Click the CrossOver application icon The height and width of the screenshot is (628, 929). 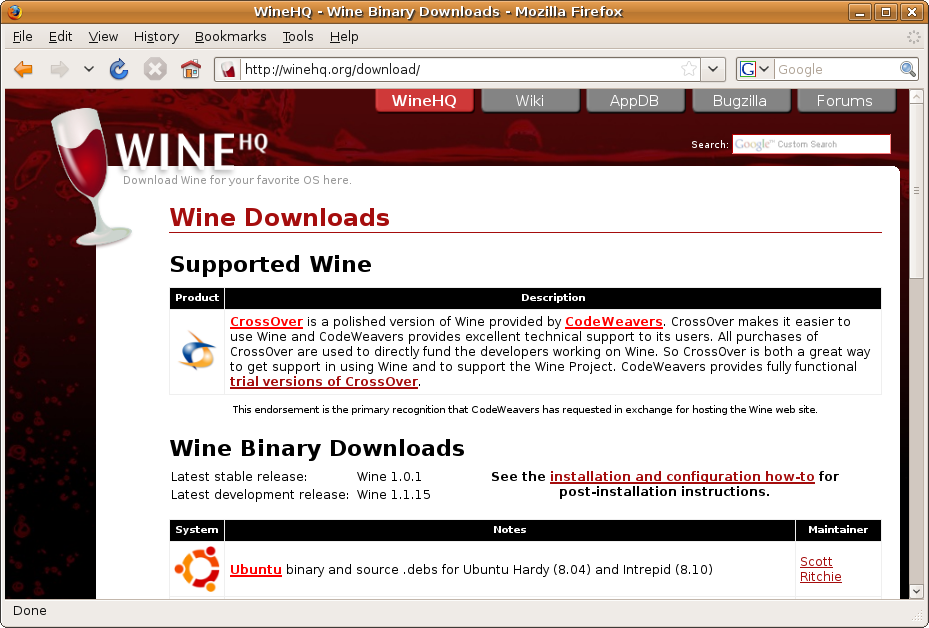(196, 352)
